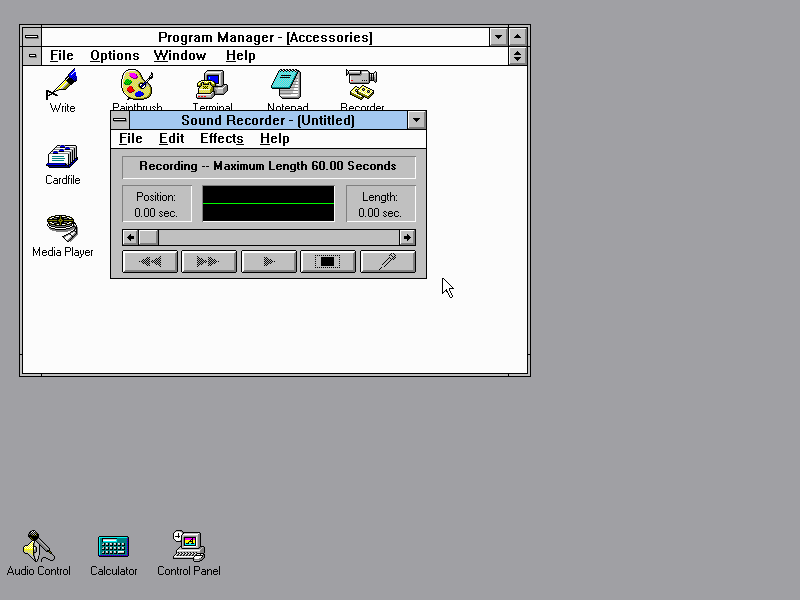Click the position scrollbar right arrow

pos(407,238)
